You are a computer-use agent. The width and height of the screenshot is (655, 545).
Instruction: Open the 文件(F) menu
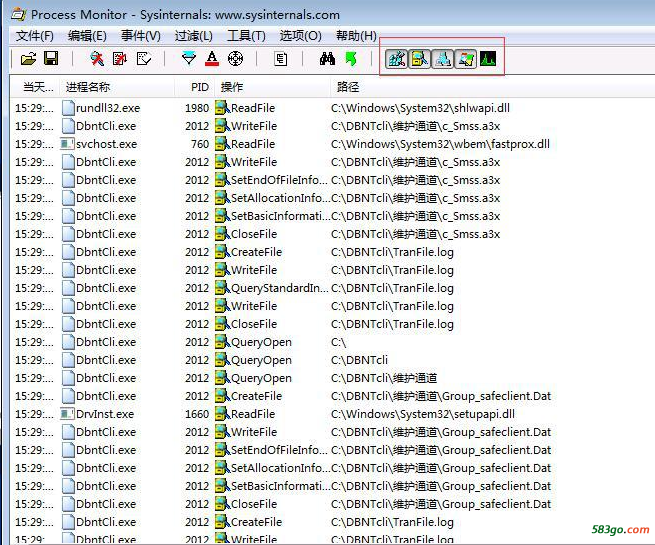[35, 36]
